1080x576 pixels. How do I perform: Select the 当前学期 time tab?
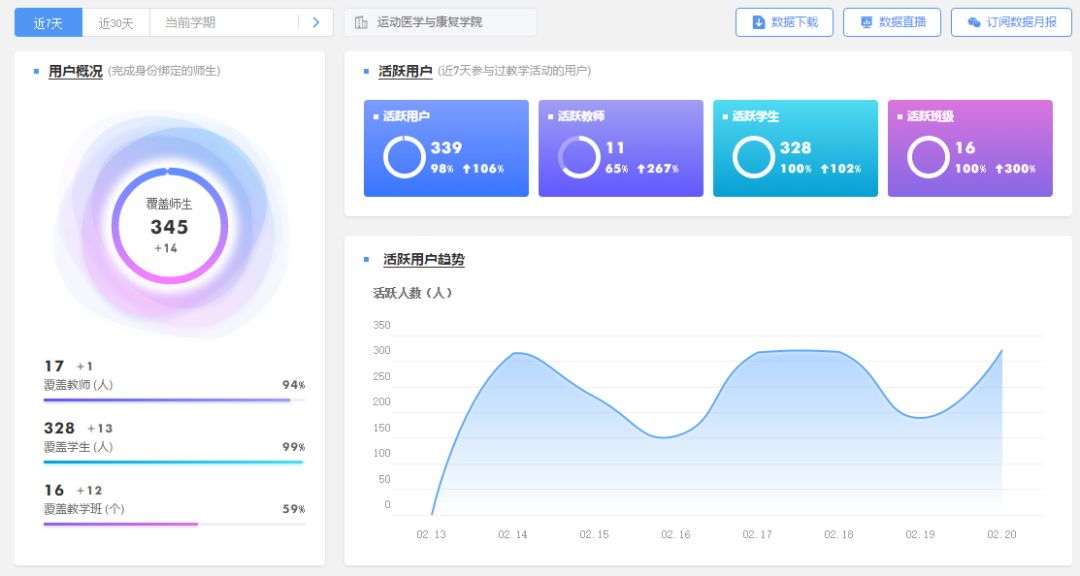[190, 22]
